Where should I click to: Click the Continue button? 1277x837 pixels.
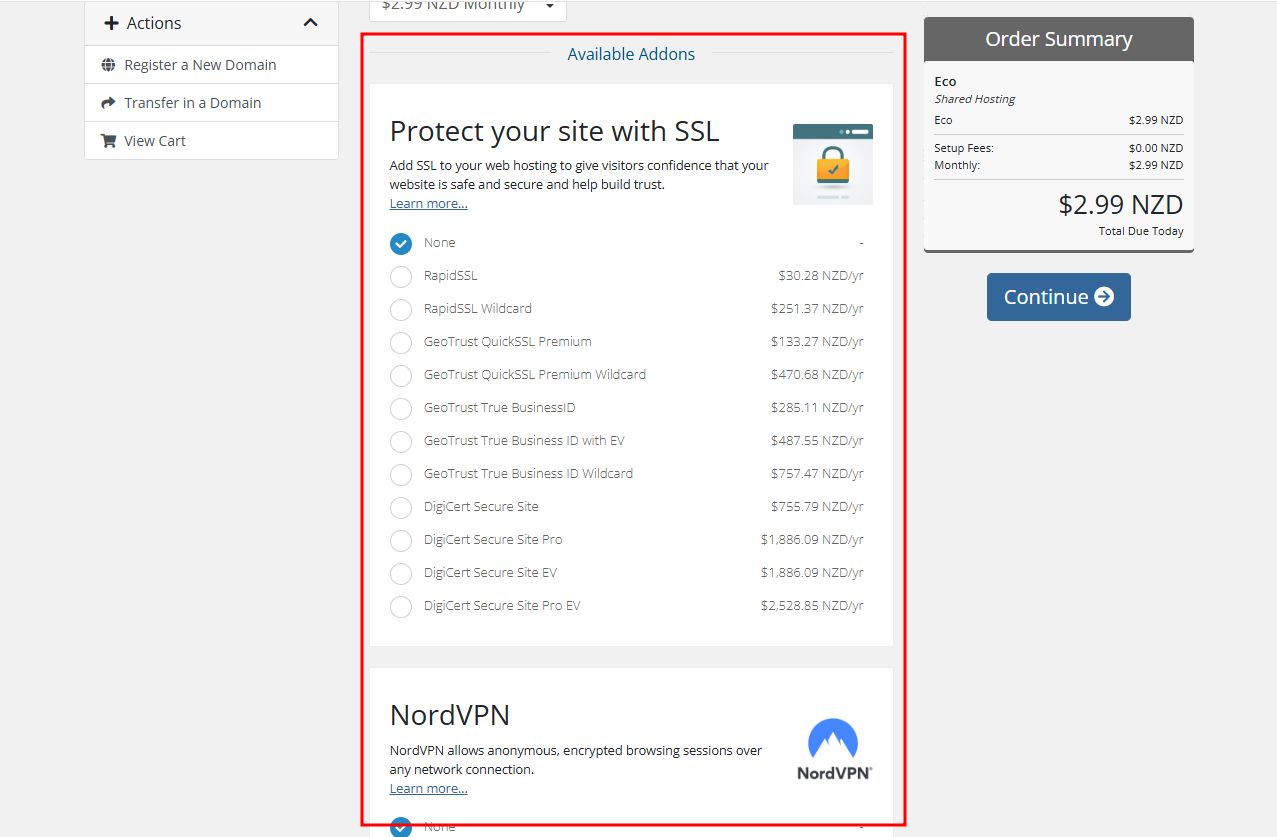pos(1059,297)
